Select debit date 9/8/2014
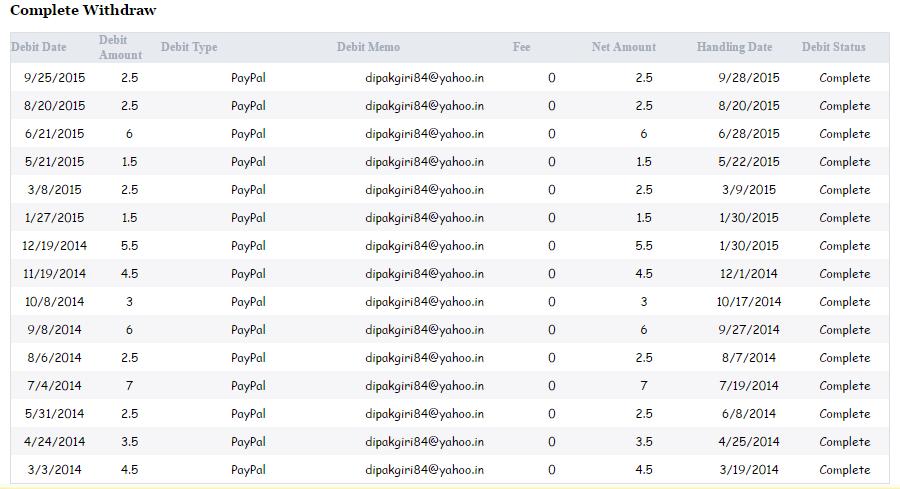 pos(55,329)
